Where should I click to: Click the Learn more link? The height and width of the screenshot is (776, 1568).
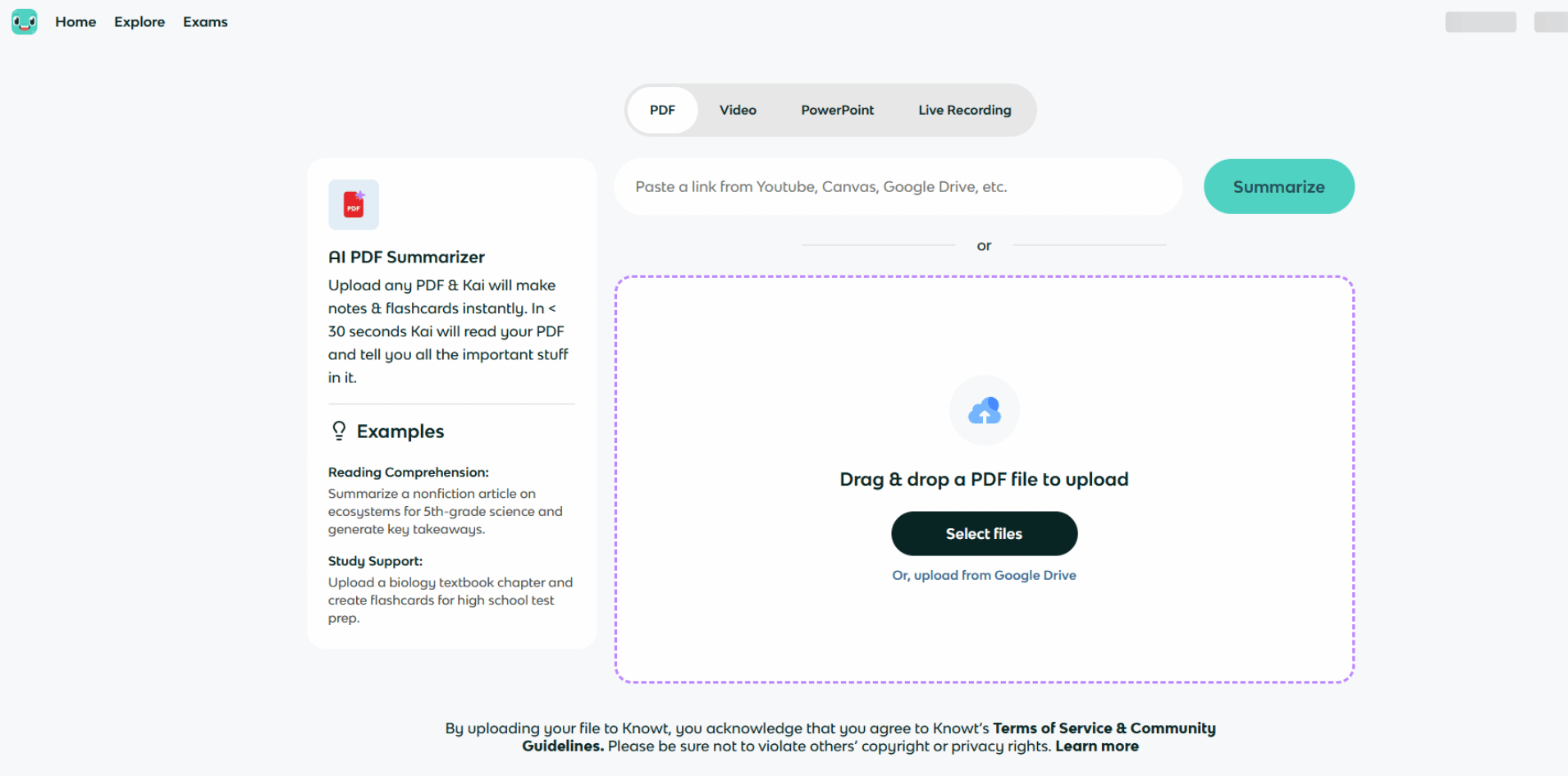[x=1096, y=746]
